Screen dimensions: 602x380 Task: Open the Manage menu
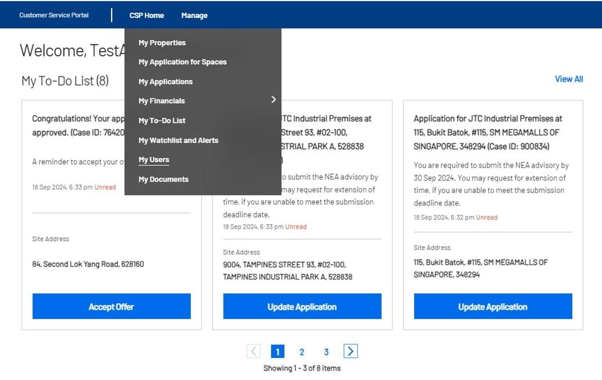coord(194,15)
